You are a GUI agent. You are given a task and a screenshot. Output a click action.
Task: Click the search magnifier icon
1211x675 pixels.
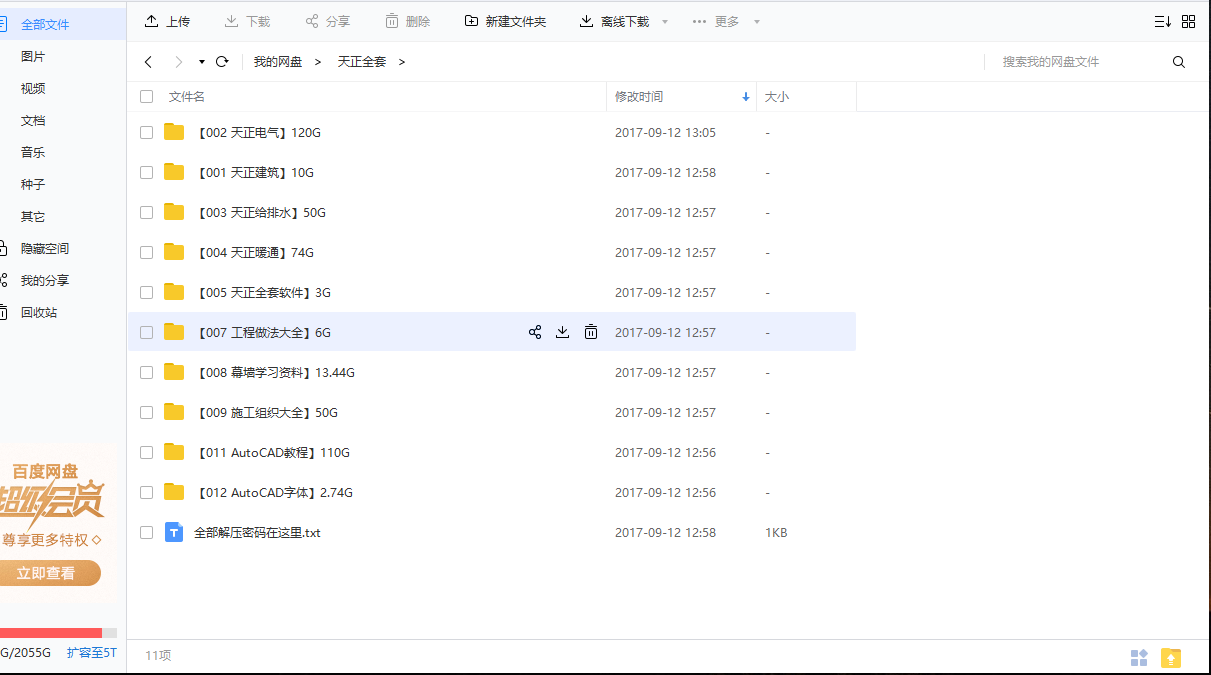(x=1179, y=62)
